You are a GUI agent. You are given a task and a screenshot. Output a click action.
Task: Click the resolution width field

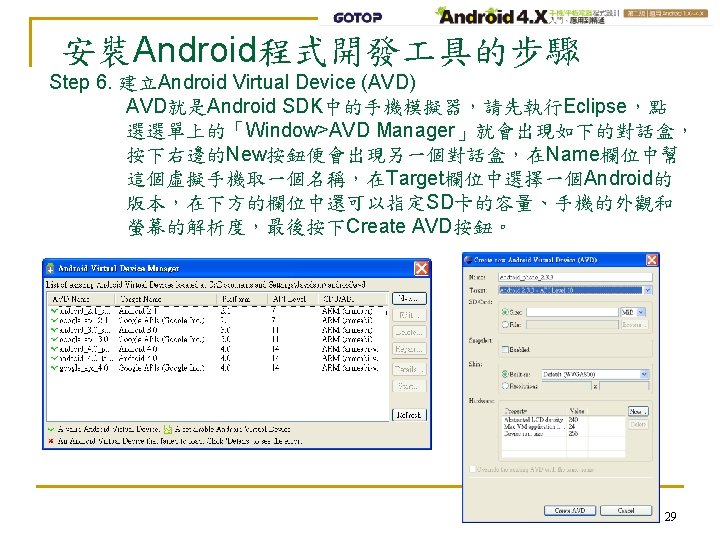(566, 386)
